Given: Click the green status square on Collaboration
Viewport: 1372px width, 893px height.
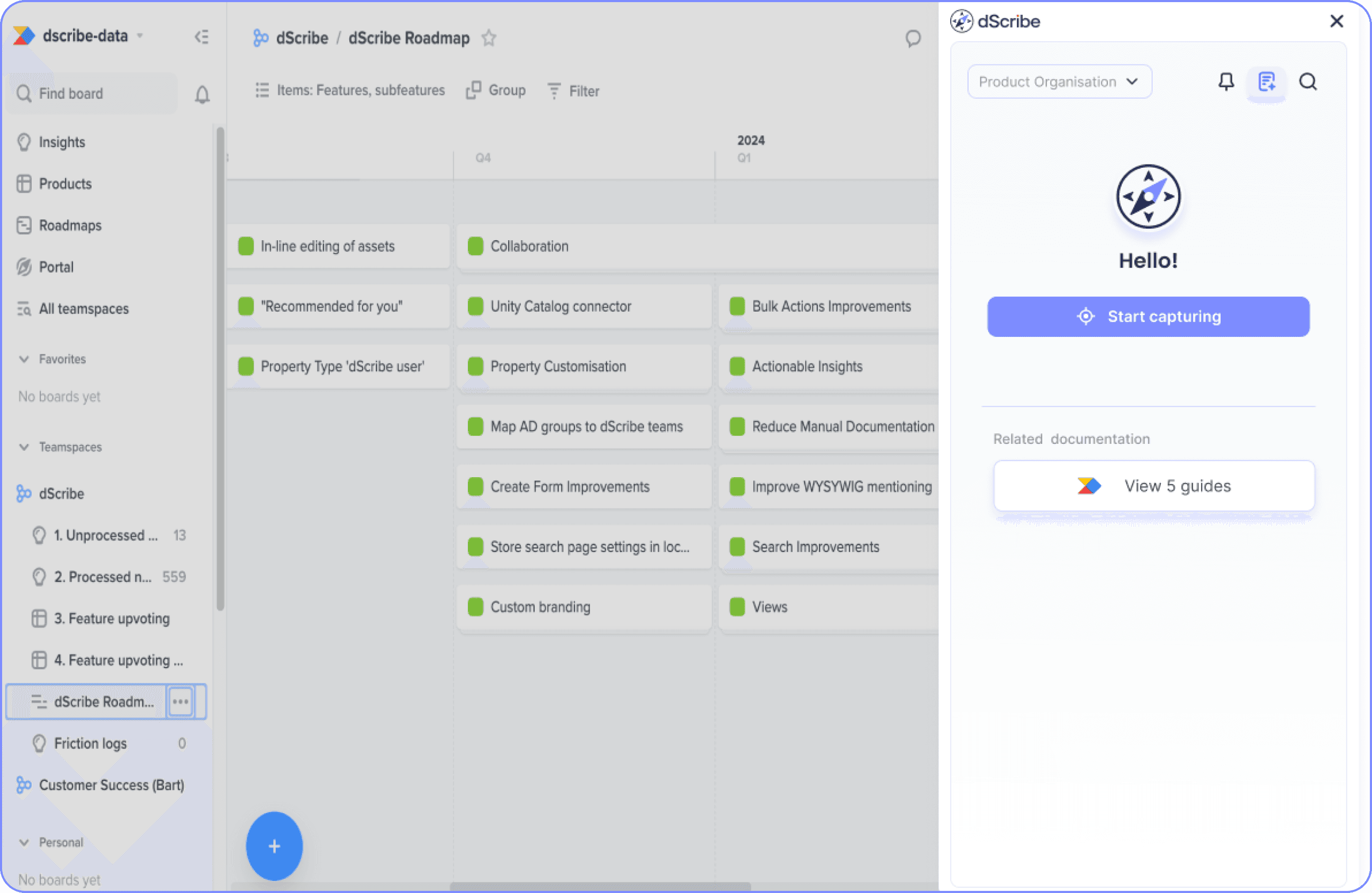Looking at the screenshot, I should pos(475,246).
